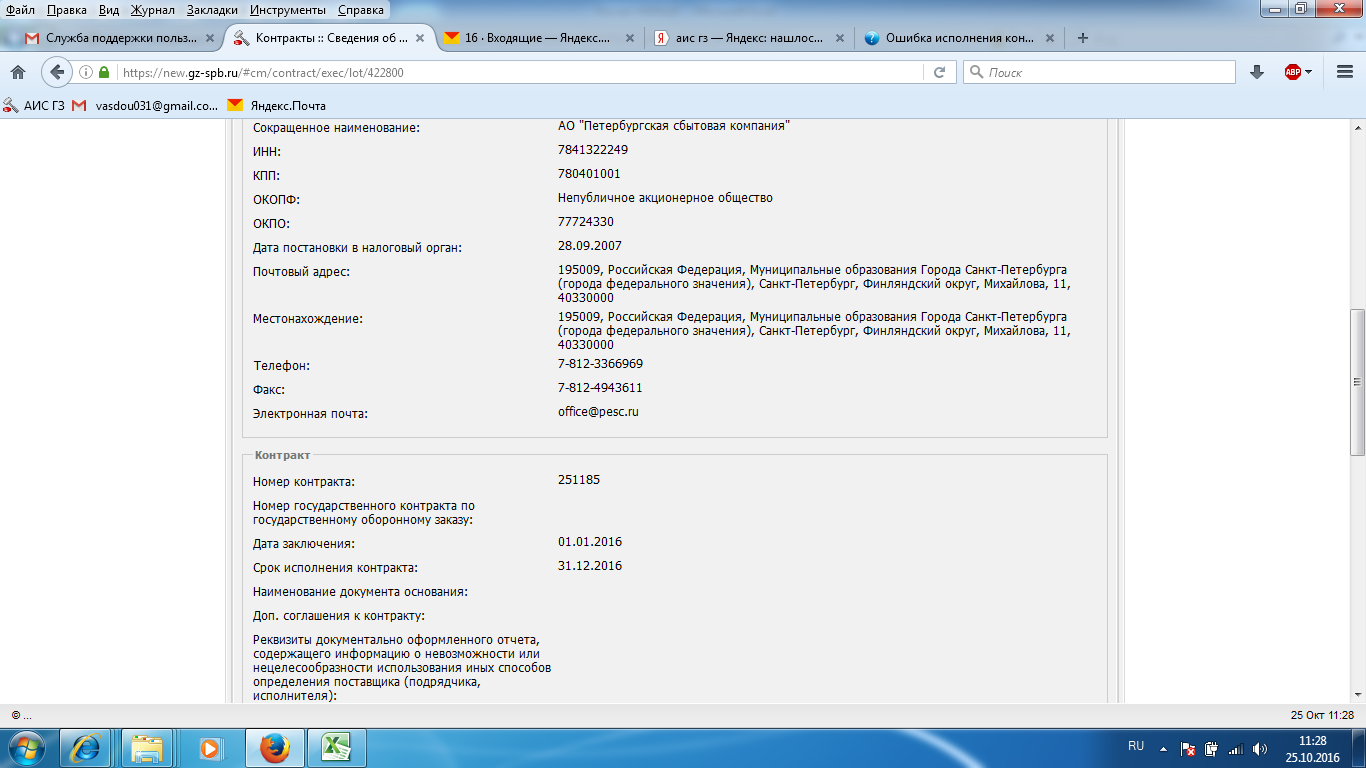Close the Контракты :: Сведения tab
Screen dimensions: 1366x768
pyautogui.click(x=419, y=39)
